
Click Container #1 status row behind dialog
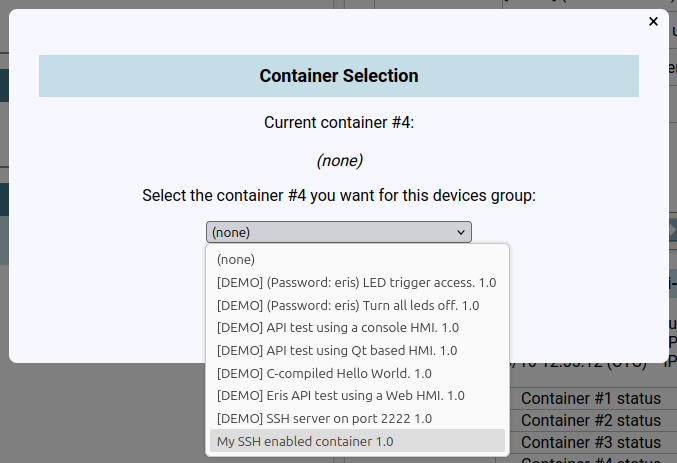[x=591, y=398]
